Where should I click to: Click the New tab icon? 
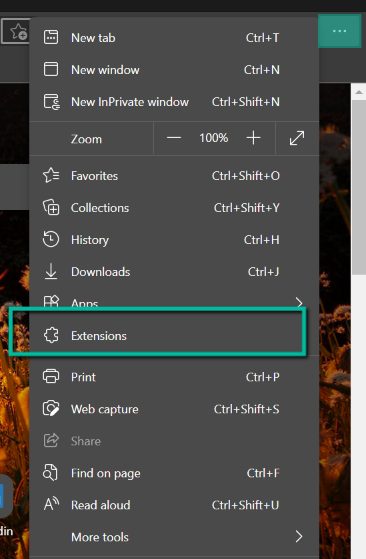pyautogui.click(x=51, y=37)
